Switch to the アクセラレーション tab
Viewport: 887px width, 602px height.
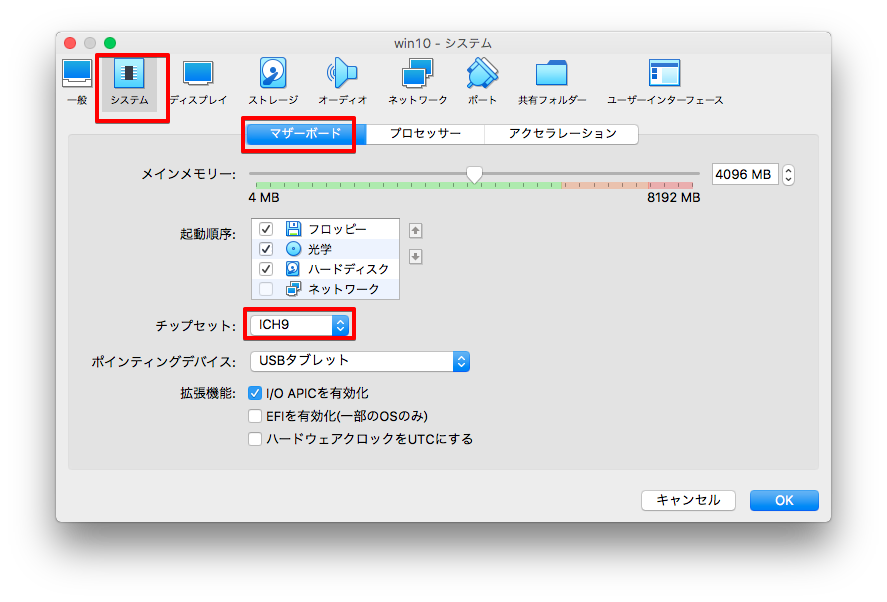tap(562, 134)
